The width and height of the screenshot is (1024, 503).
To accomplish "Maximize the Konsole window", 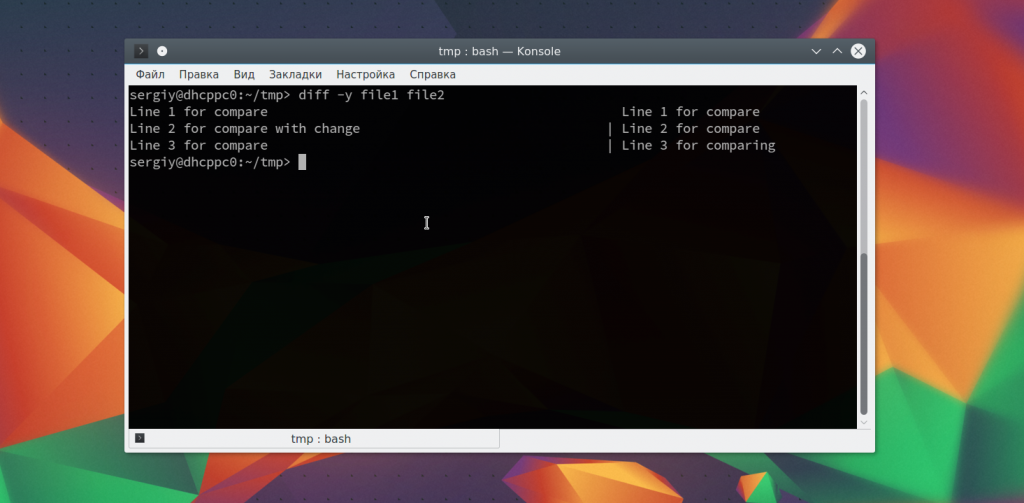I will [x=837, y=51].
